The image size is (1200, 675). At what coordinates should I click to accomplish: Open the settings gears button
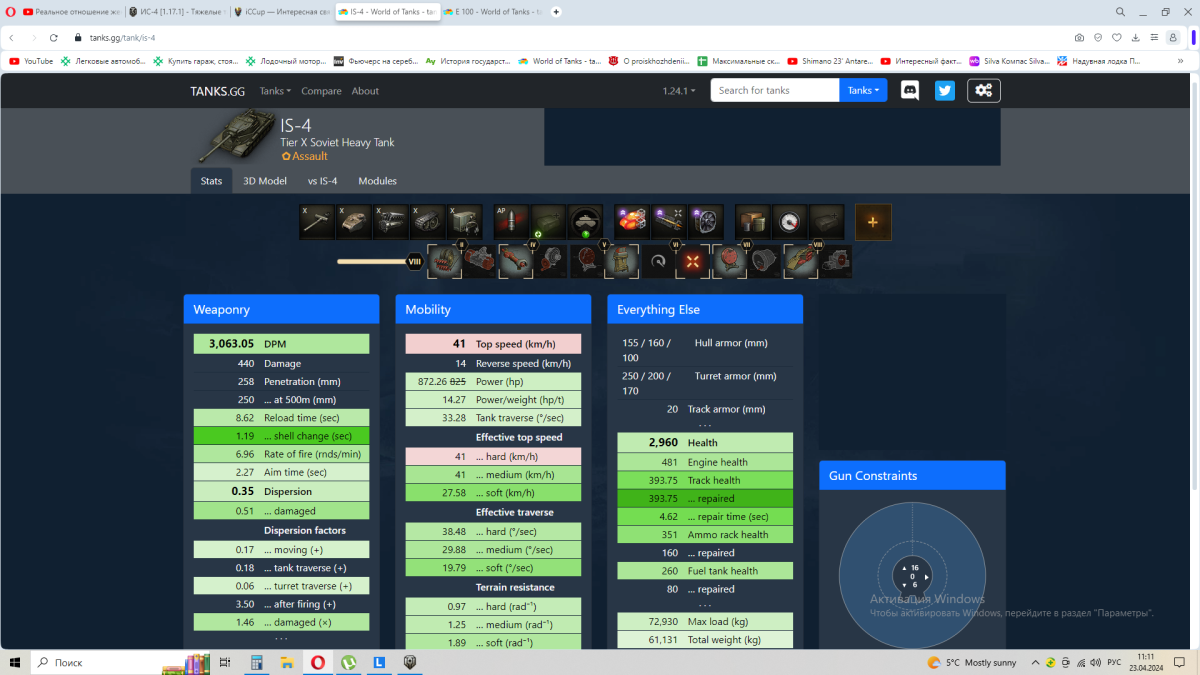coord(984,90)
